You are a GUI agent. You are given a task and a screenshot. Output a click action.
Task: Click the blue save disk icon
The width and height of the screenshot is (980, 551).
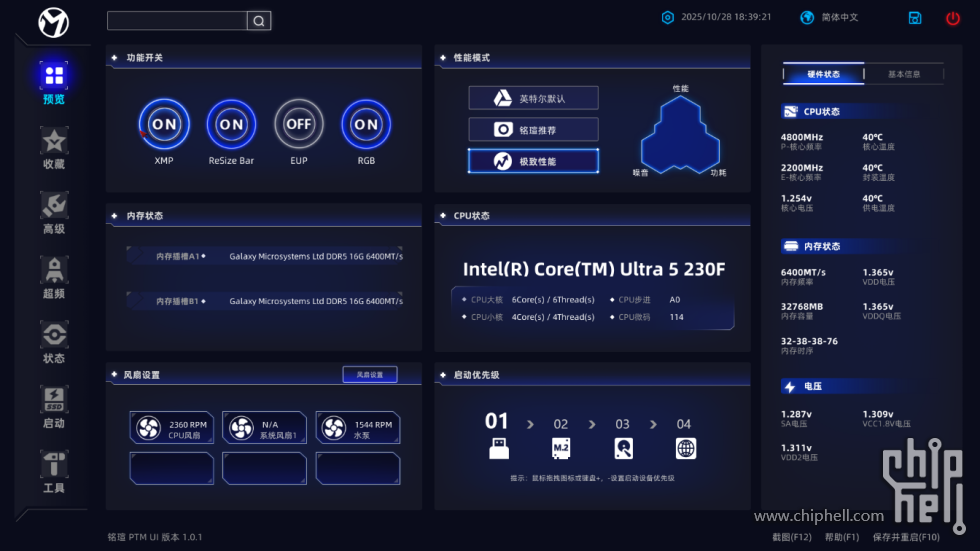coord(915,18)
